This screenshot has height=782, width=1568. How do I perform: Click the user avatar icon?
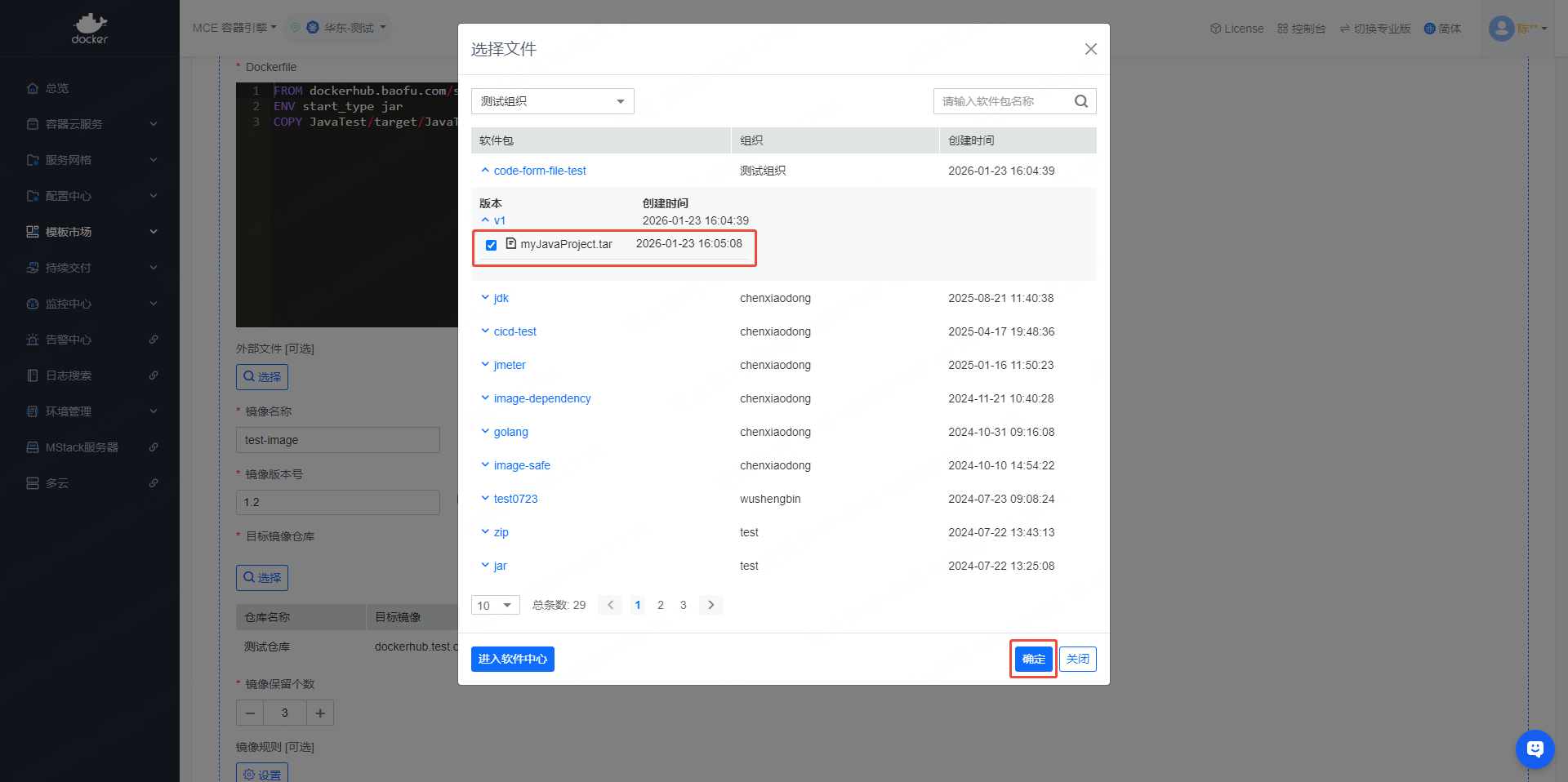pos(1501,29)
